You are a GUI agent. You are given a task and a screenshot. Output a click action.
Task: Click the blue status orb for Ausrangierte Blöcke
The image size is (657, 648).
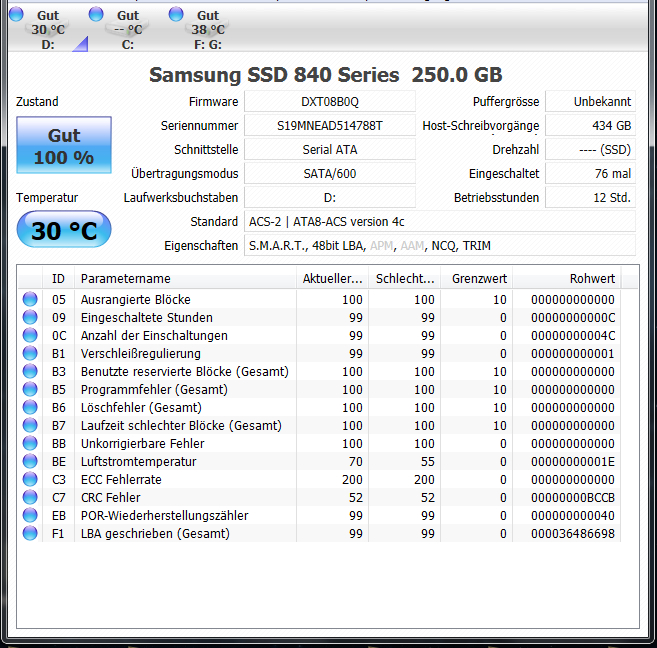tap(30, 299)
